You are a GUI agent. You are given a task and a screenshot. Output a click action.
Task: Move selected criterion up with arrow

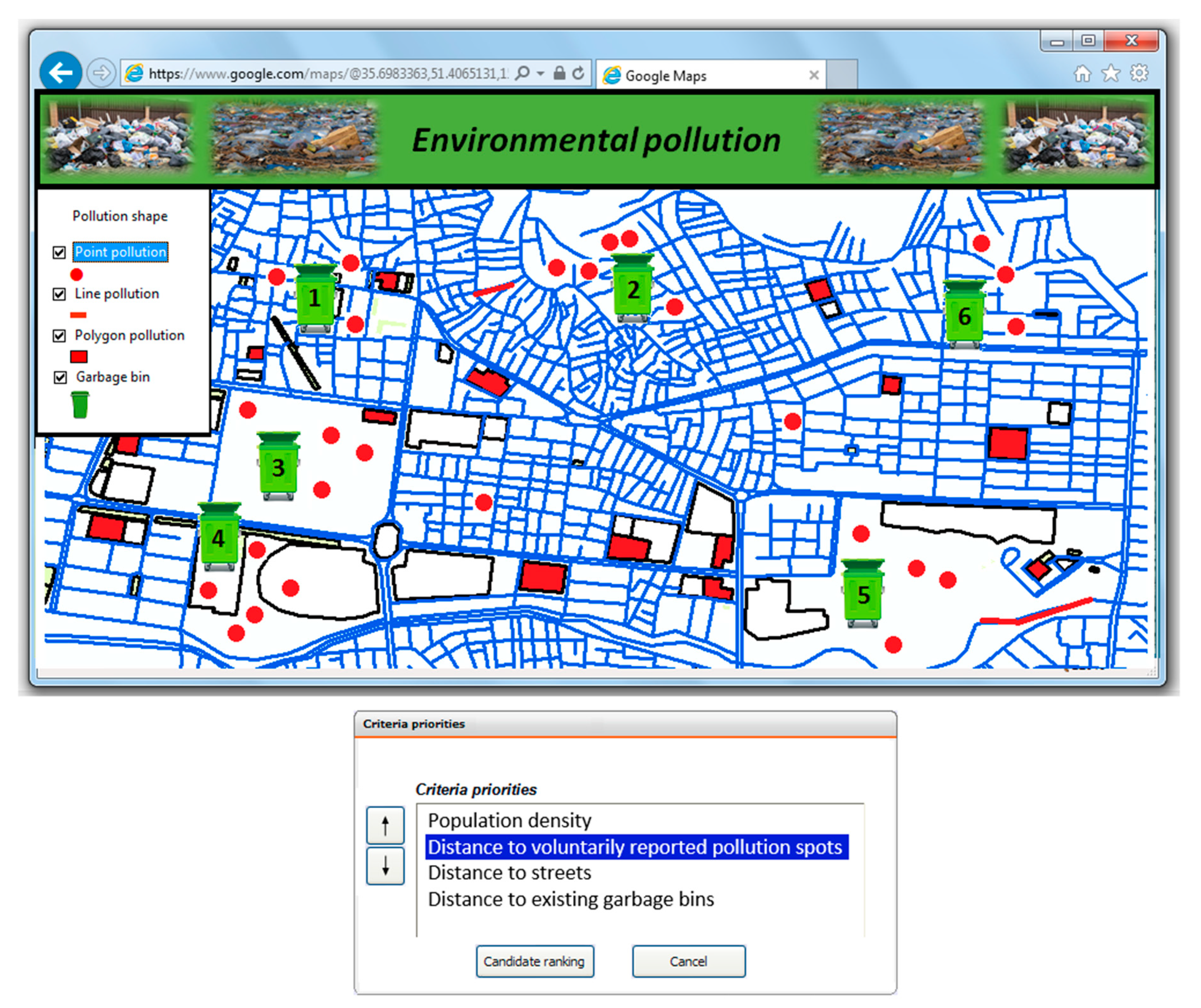pos(385,825)
